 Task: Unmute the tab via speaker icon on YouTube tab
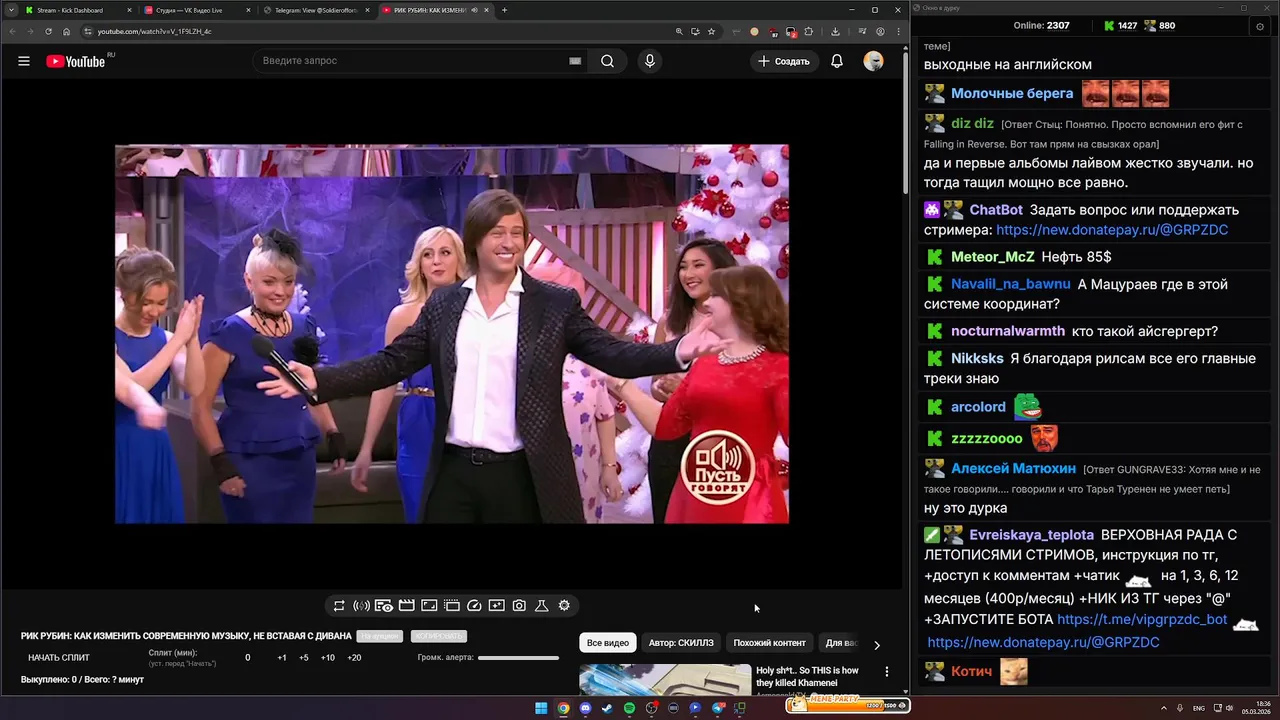[474, 10]
